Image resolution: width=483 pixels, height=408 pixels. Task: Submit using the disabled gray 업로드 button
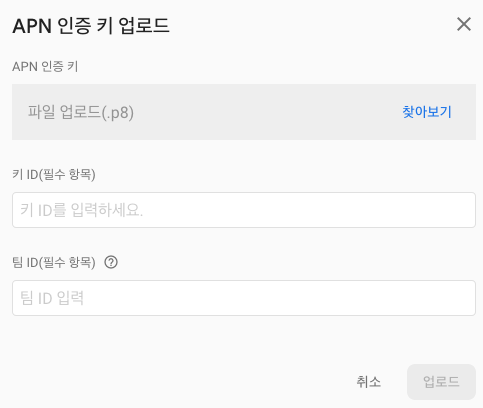click(441, 382)
